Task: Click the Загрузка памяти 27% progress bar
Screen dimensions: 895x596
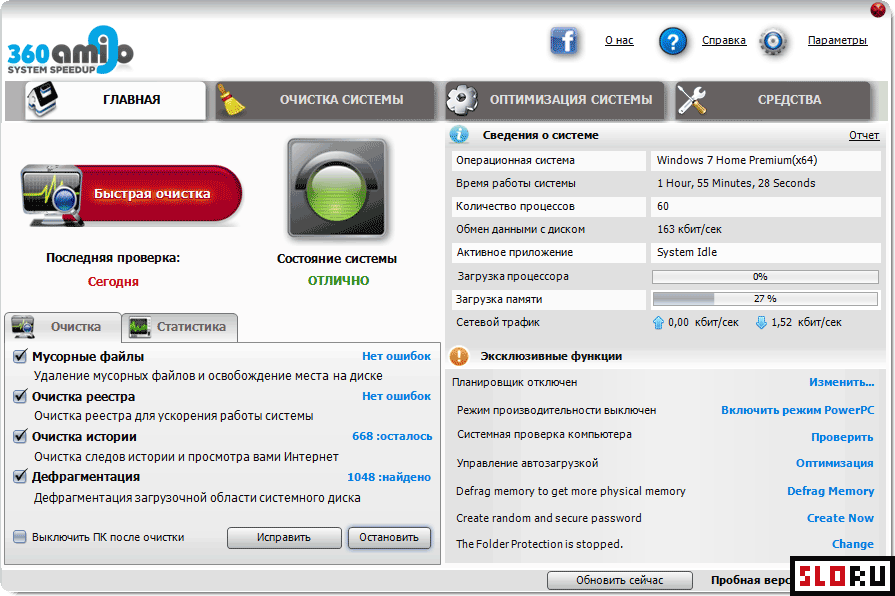Action: click(765, 299)
